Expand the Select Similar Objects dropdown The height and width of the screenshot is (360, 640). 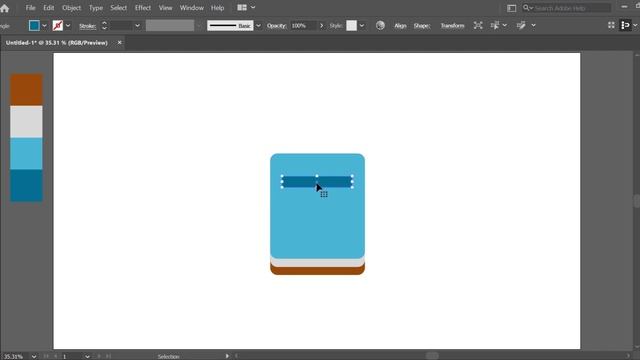(505, 25)
